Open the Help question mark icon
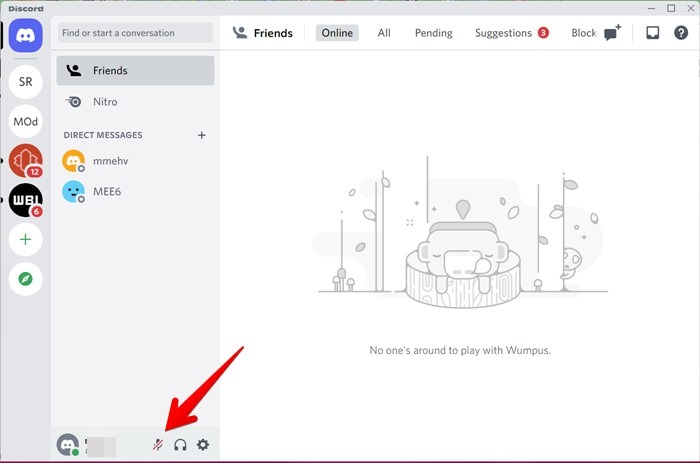This screenshot has height=463, width=700. 681,33
